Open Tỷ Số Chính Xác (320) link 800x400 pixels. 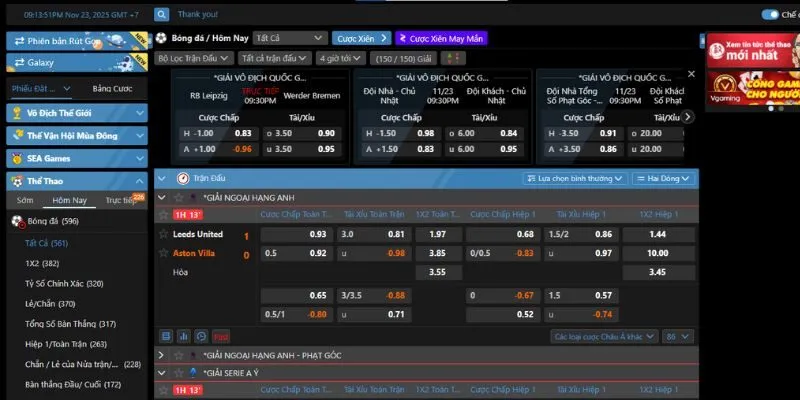tap(64, 283)
